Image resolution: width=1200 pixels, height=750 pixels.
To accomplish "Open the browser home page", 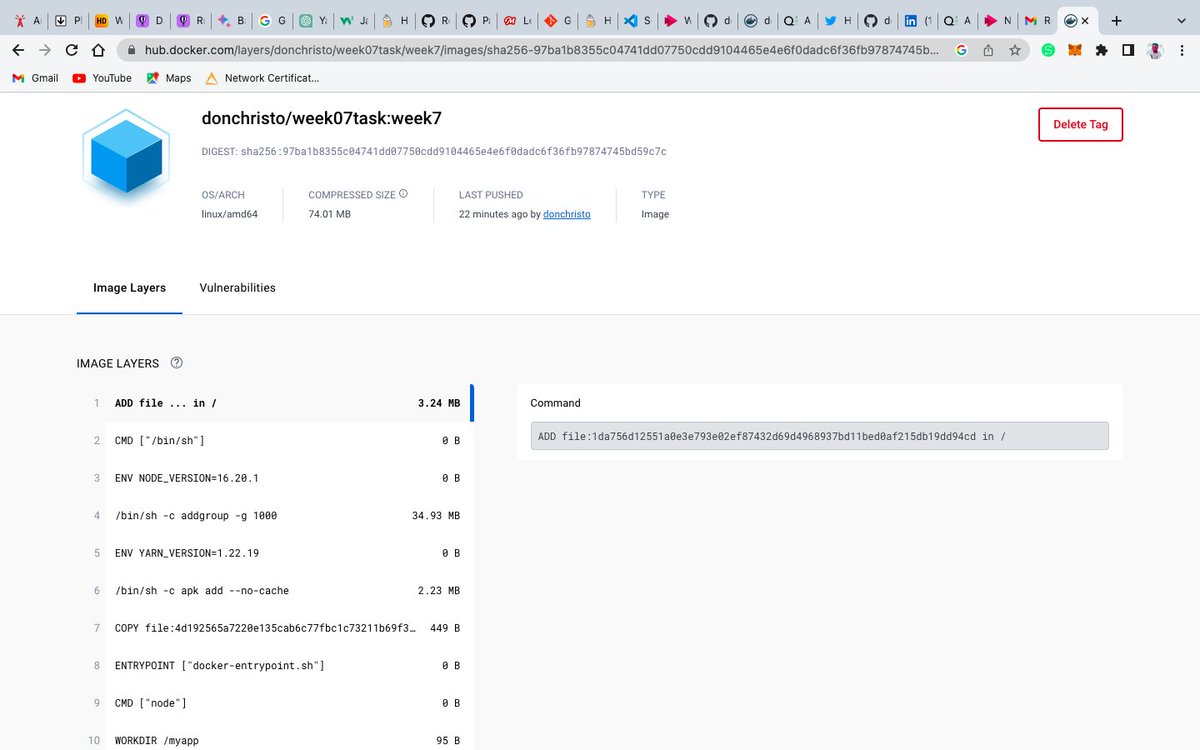I will (98, 50).
